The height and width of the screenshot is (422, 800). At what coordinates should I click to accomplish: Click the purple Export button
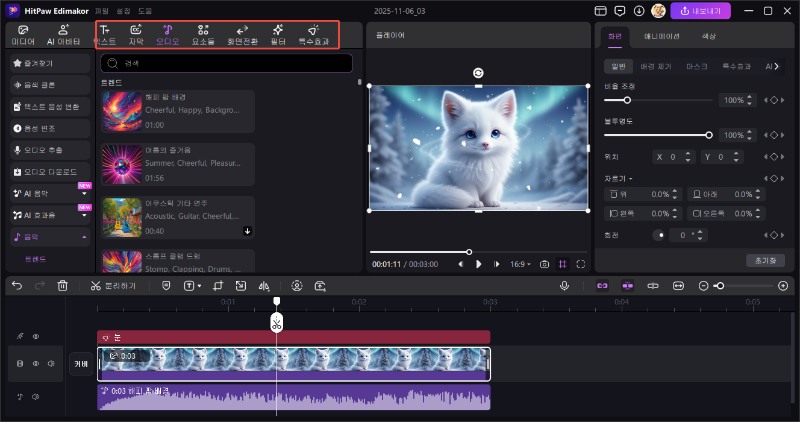[701, 11]
